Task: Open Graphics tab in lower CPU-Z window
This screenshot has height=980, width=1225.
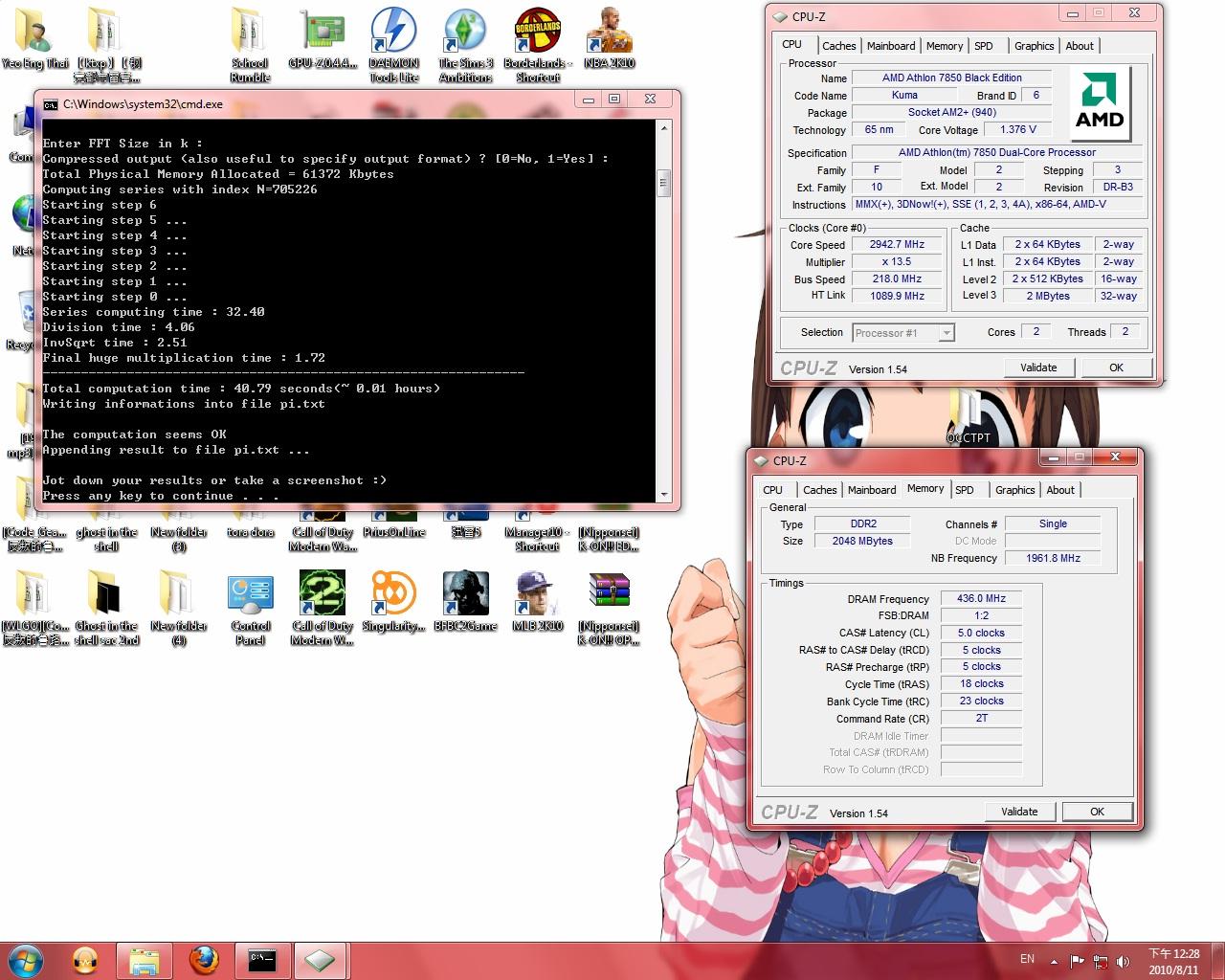Action: (x=1014, y=490)
